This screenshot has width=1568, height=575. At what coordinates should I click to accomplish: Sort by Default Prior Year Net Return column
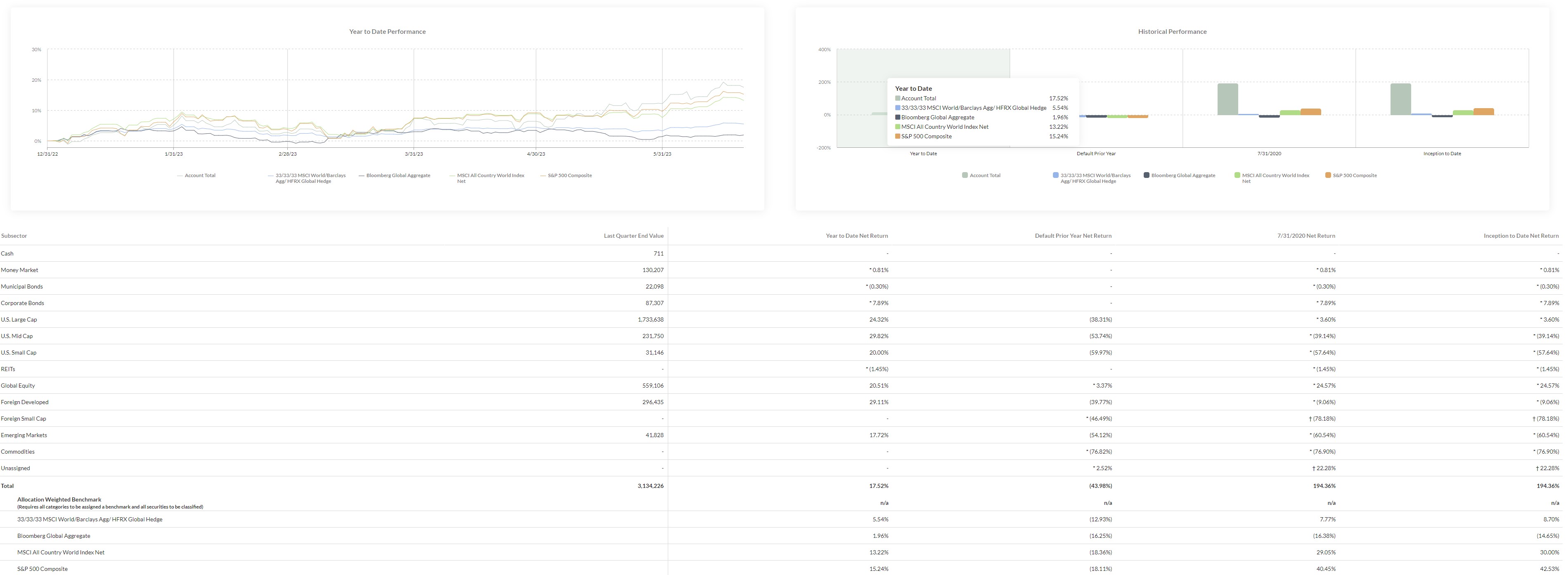(1073, 235)
